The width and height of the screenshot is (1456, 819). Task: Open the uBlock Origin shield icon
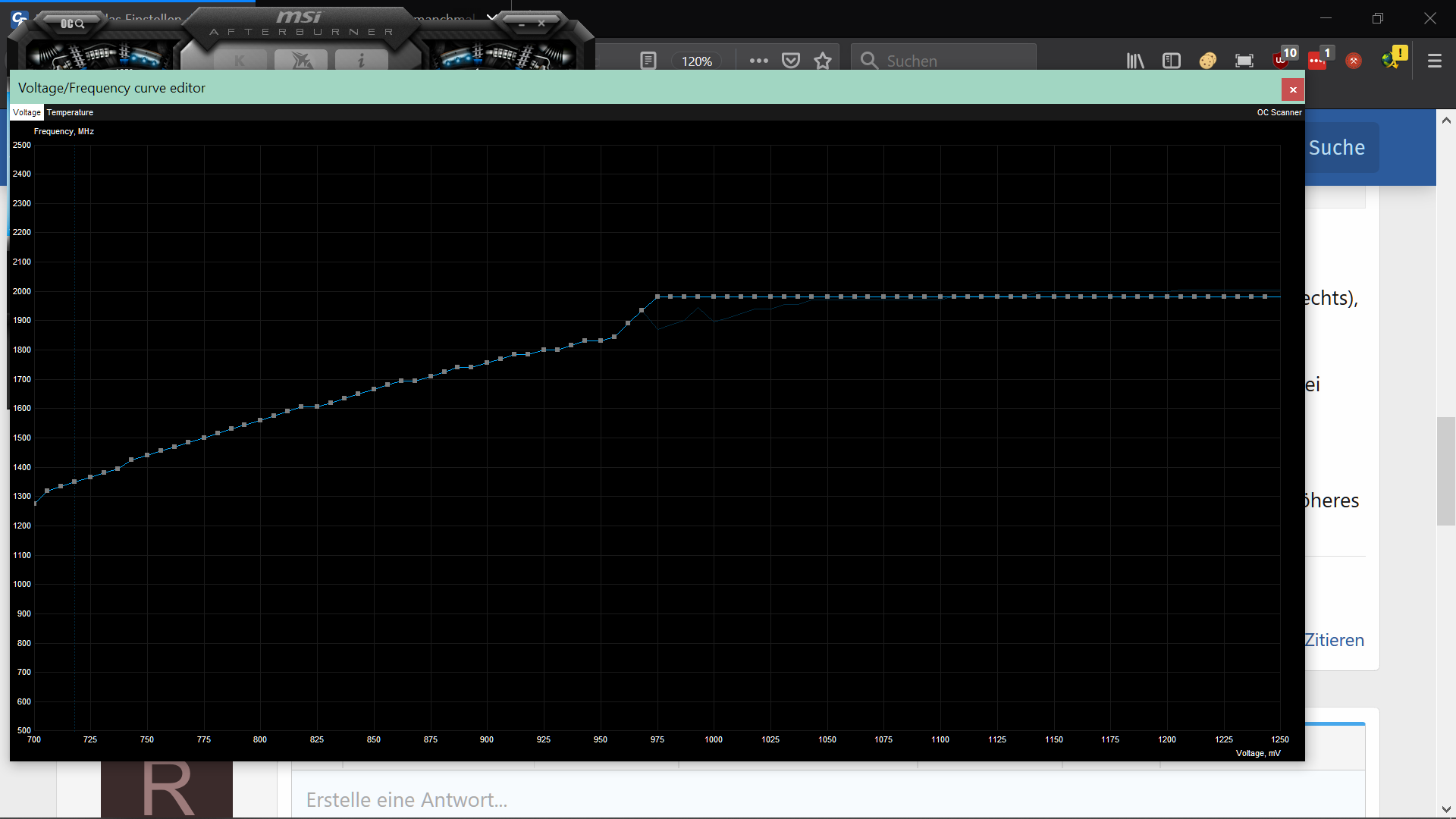click(1281, 61)
